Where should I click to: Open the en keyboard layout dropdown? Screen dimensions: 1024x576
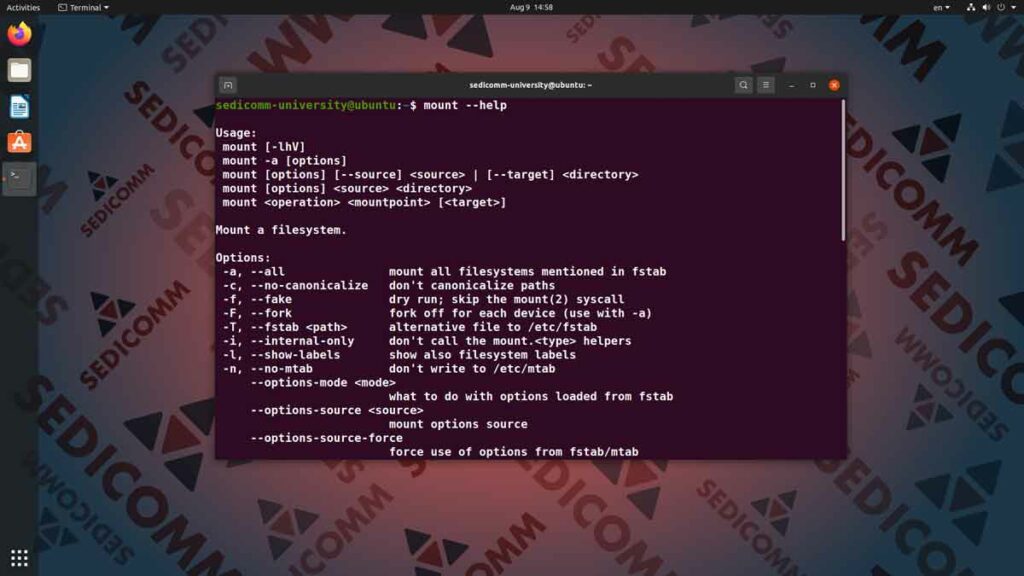941,7
